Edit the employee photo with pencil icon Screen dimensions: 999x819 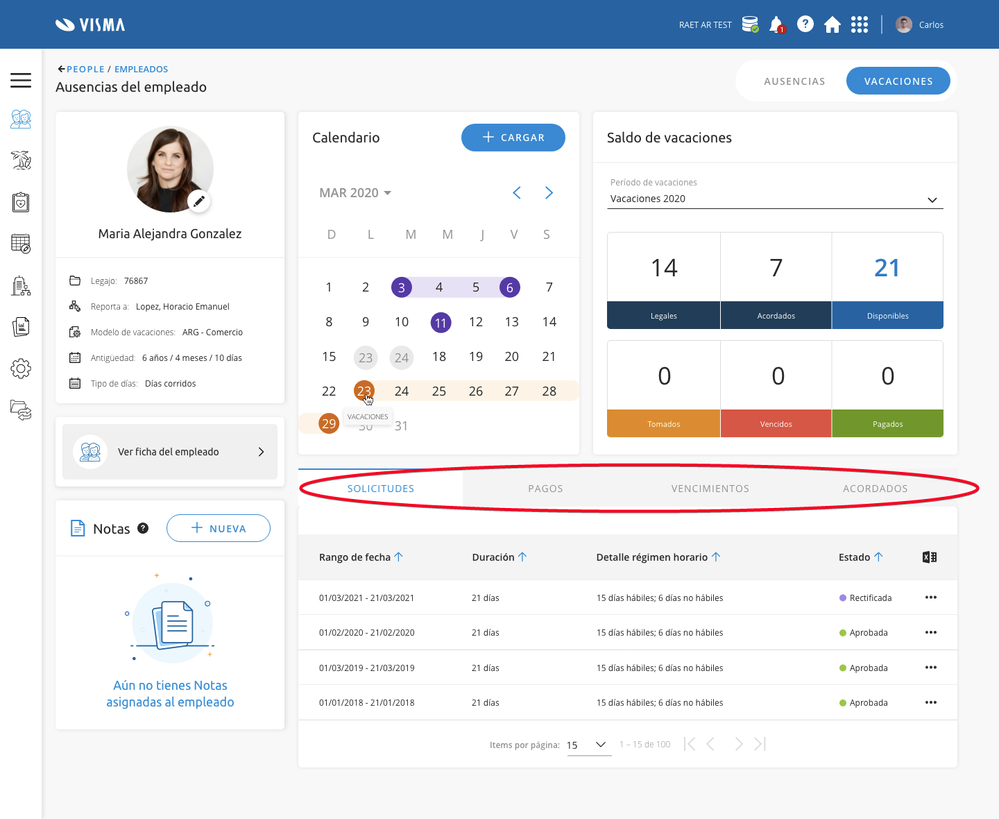[x=199, y=201]
